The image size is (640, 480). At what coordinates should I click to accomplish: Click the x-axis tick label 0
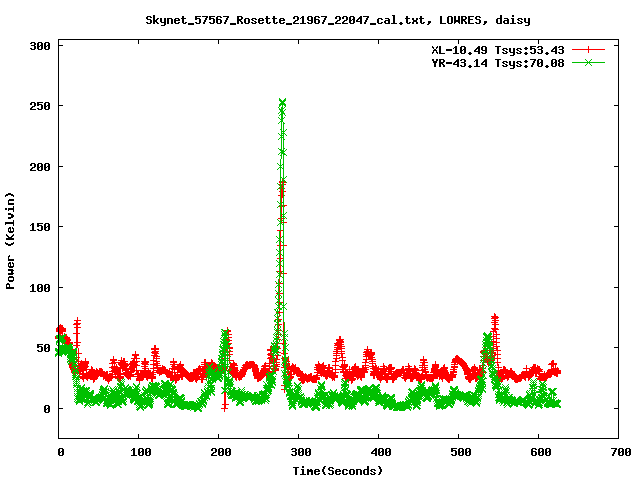tap(60, 452)
